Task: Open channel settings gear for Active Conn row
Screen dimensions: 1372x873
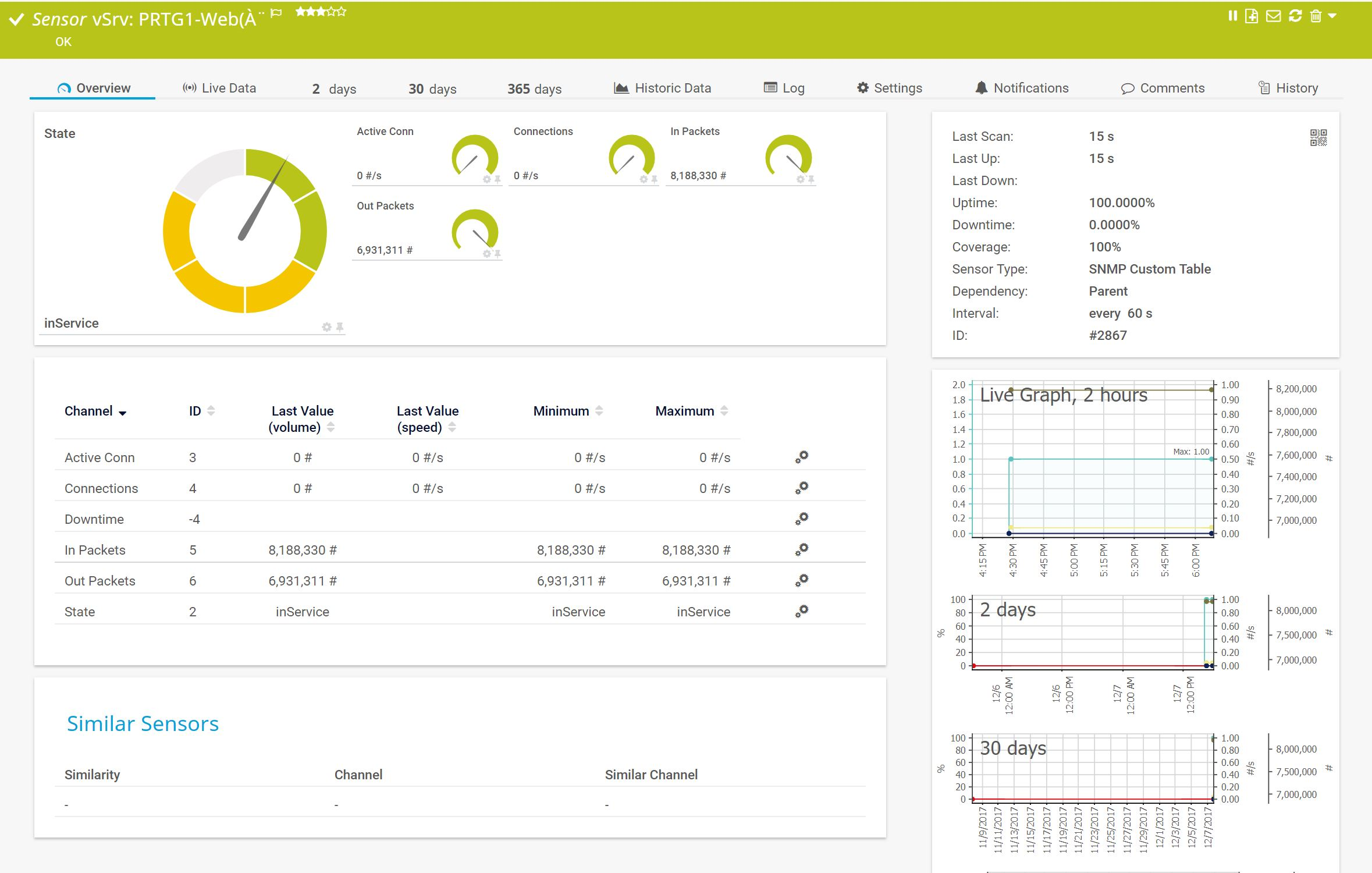Action: [802, 457]
